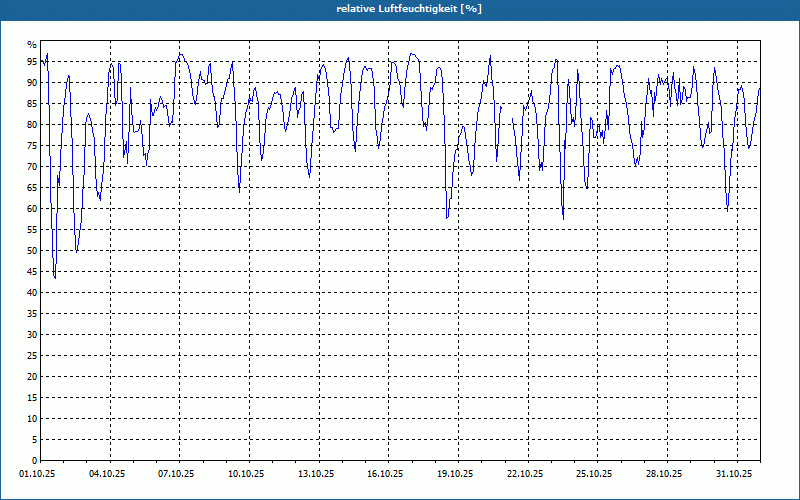The image size is (800, 500).
Task: Click the y-axis value 25
Action: coord(32,356)
